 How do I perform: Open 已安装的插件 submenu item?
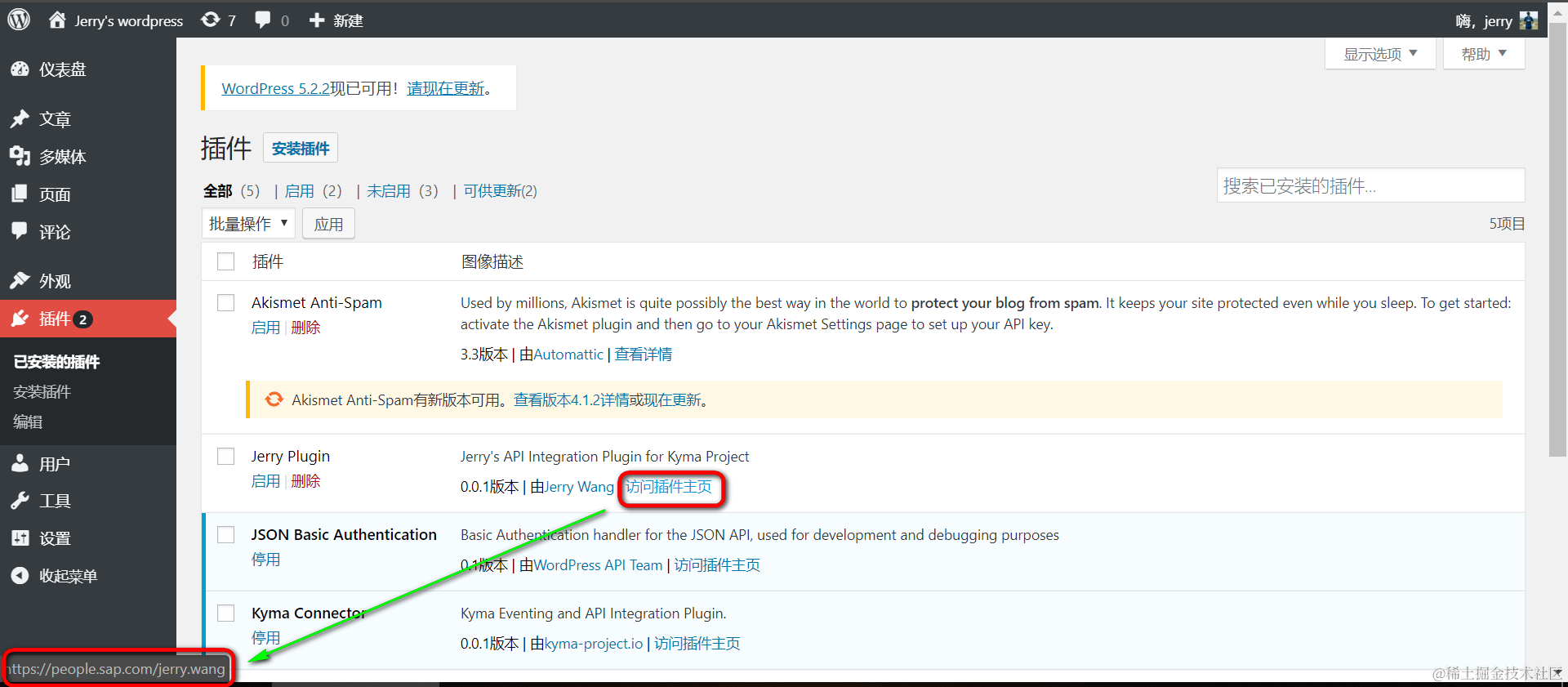pos(56,362)
